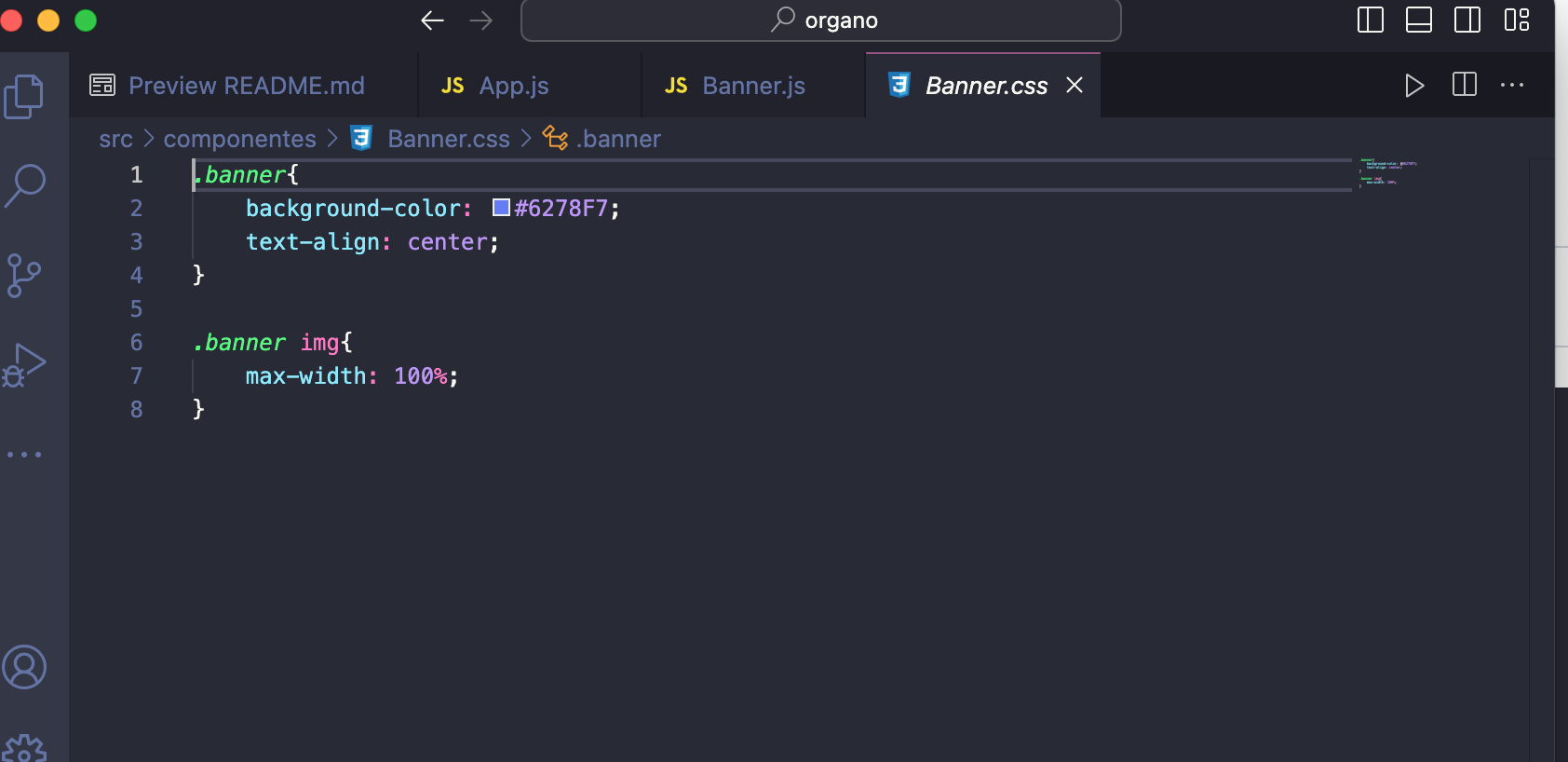1568x762 pixels.
Task: Click the background-color property text
Action: point(353,209)
